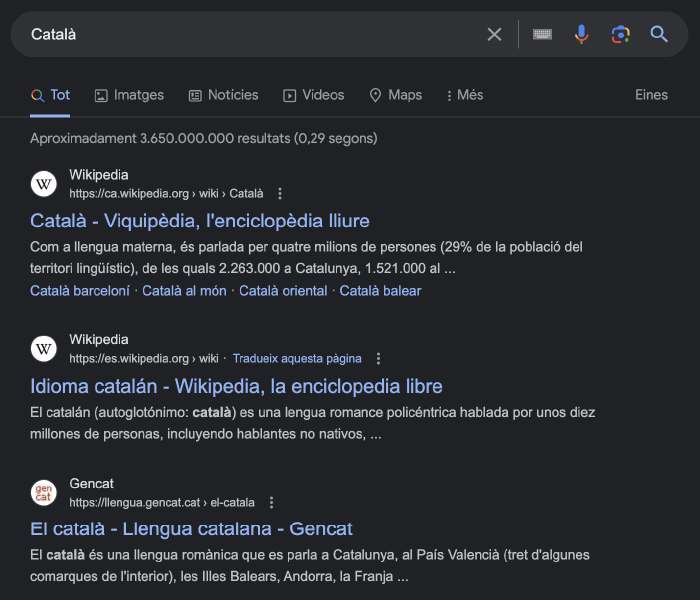Click the snippet beginning 'Com a llengua materna'
The width and height of the screenshot is (700, 600).
(x=306, y=258)
